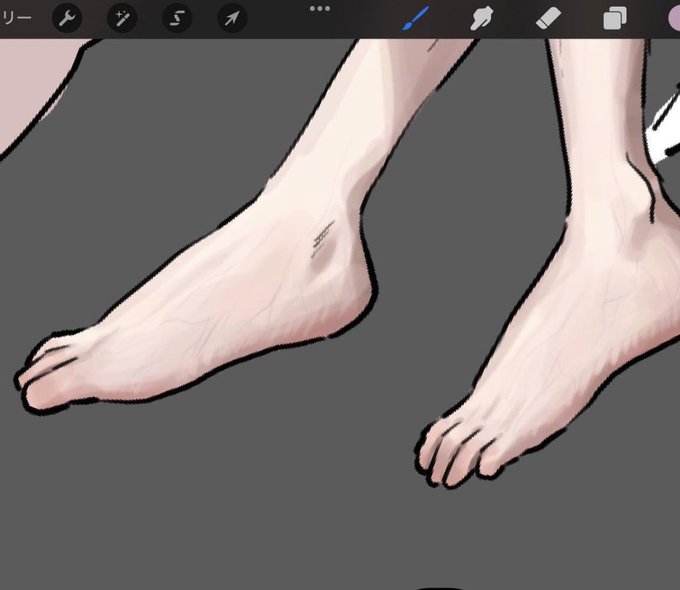Open the Actions wrench menu
Screen dimensions: 680x590
point(67,18)
